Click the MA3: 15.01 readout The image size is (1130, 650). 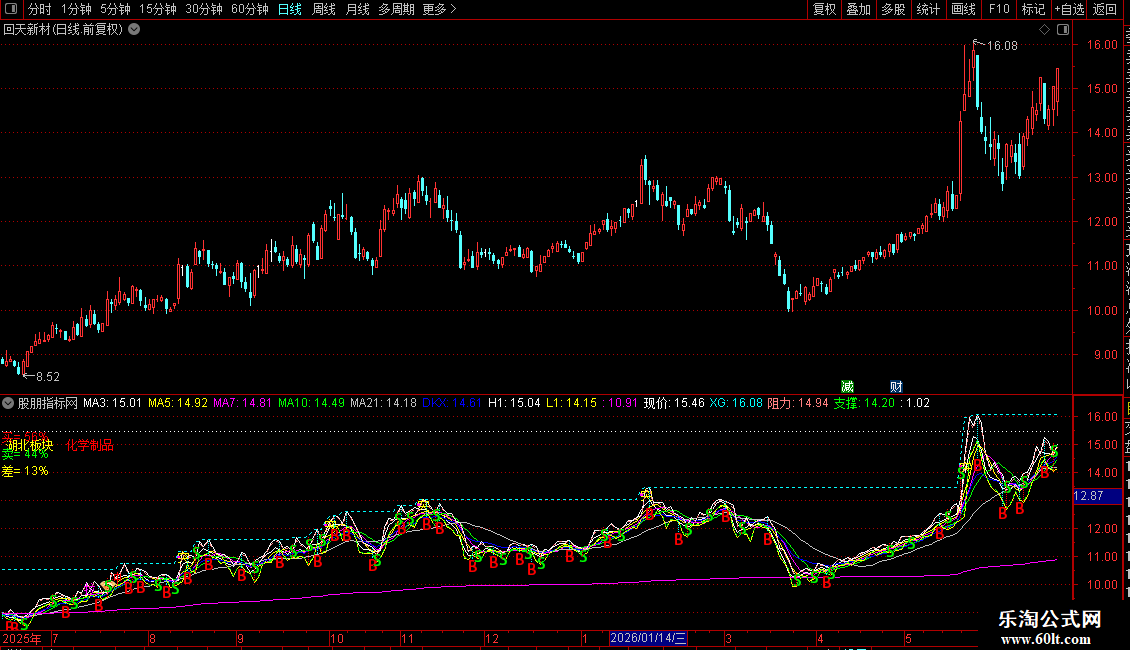click(x=112, y=403)
